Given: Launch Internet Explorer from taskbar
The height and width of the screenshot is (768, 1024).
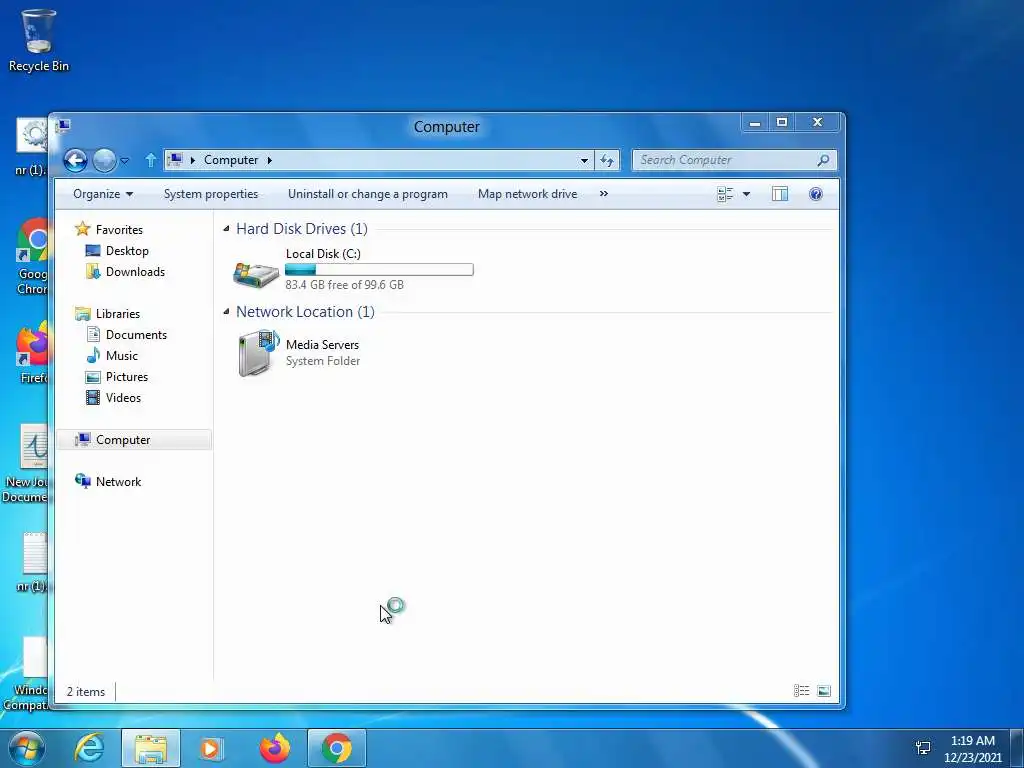Looking at the screenshot, I should 89,748.
